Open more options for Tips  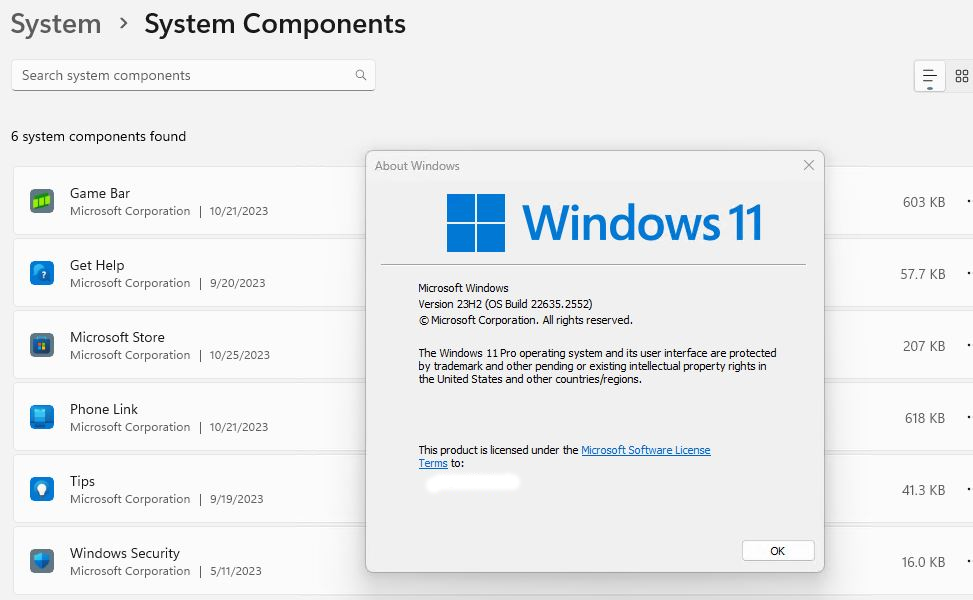pyautogui.click(x=968, y=490)
